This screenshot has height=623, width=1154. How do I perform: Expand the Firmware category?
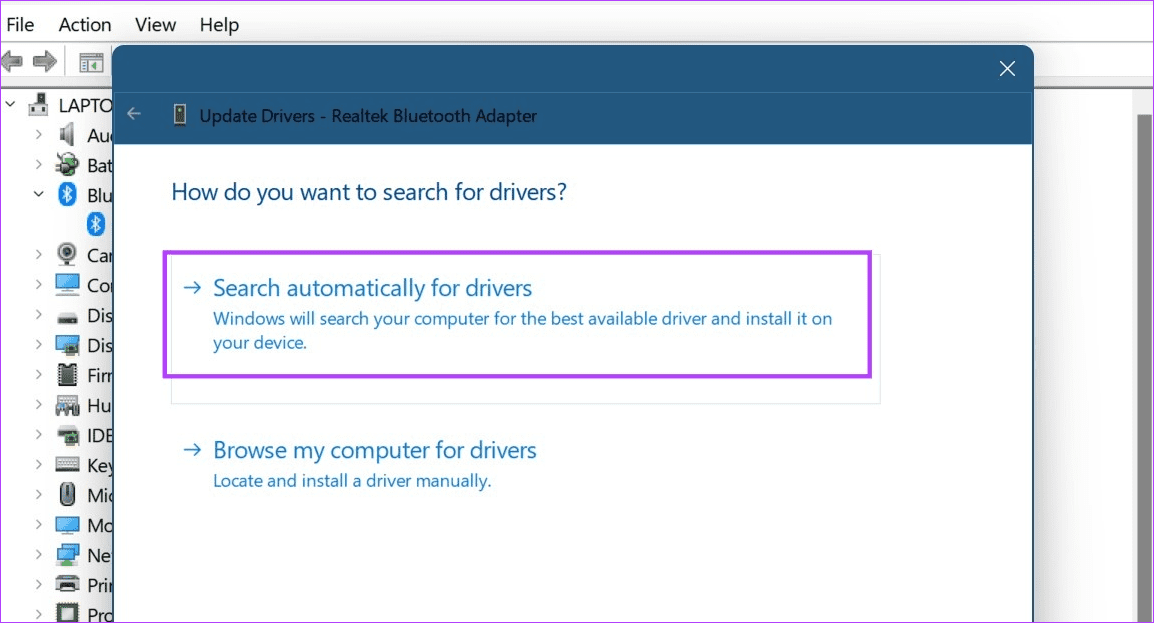pyautogui.click(x=38, y=374)
